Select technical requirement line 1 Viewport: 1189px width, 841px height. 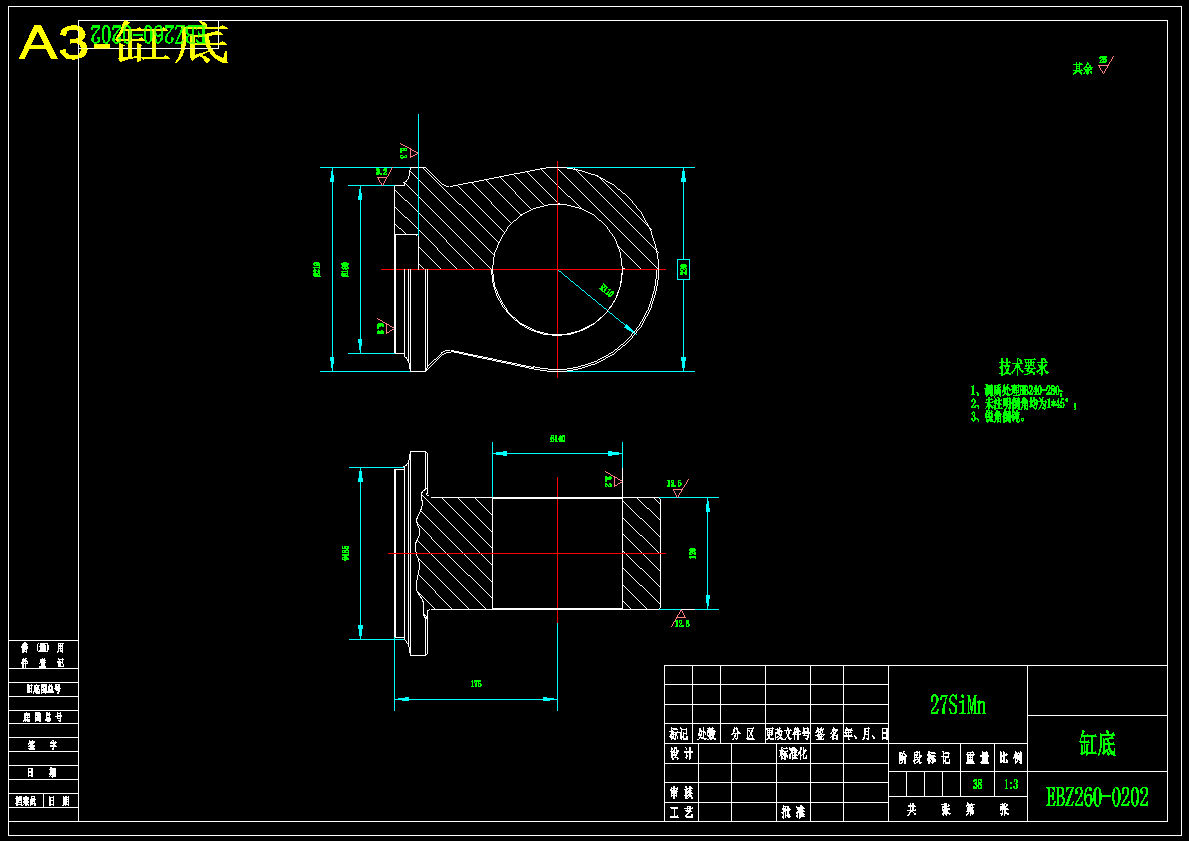[x=1016, y=390]
